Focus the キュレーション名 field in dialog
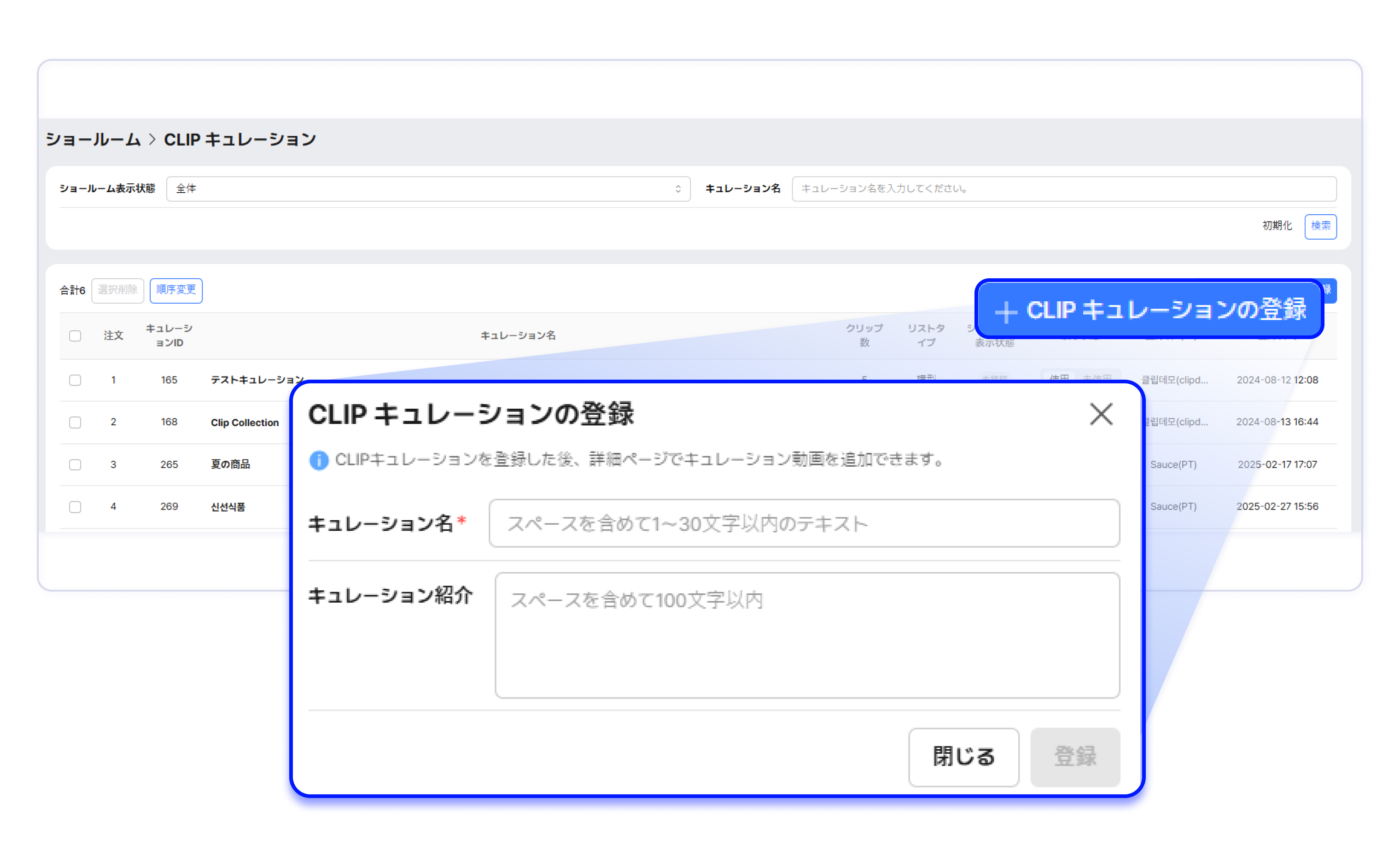The width and height of the screenshot is (1400, 857). (x=804, y=523)
